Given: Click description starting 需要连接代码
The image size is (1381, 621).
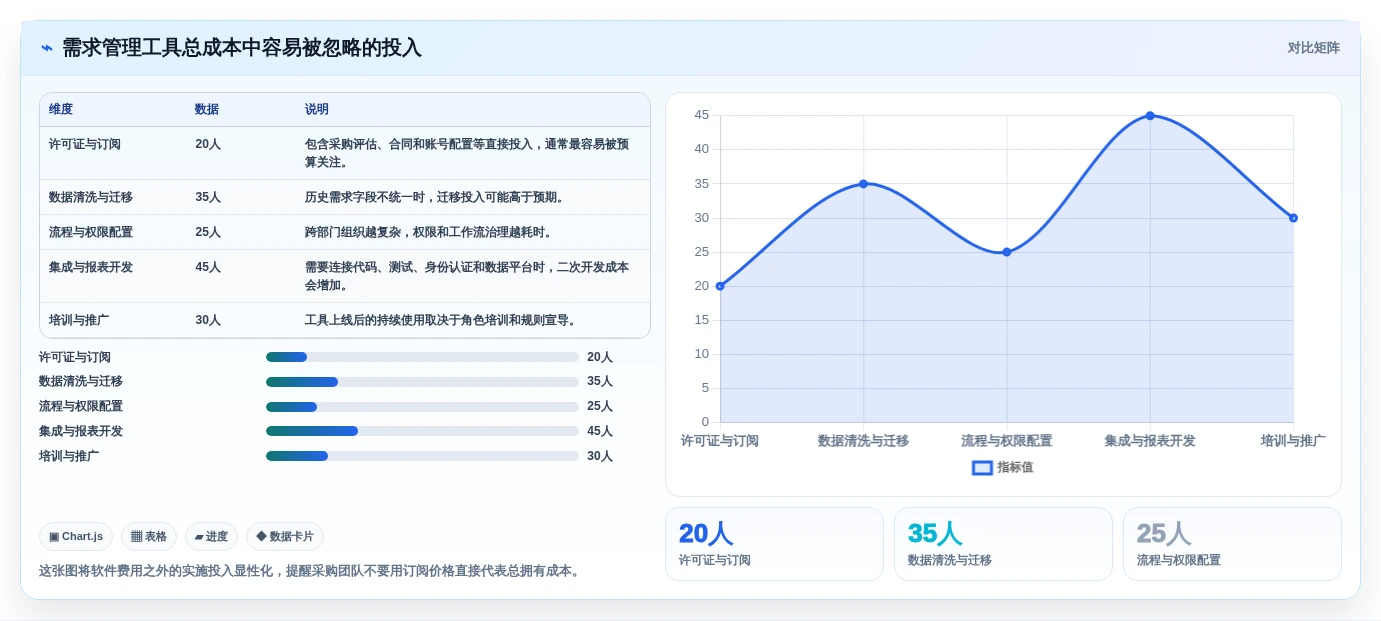Looking at the screenshot, I should (467, 276).
